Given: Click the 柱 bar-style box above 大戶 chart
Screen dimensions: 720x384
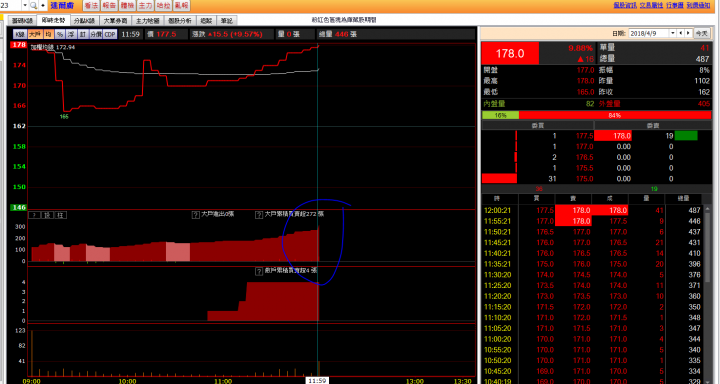Looking at the screenshot, I should 61,215.
